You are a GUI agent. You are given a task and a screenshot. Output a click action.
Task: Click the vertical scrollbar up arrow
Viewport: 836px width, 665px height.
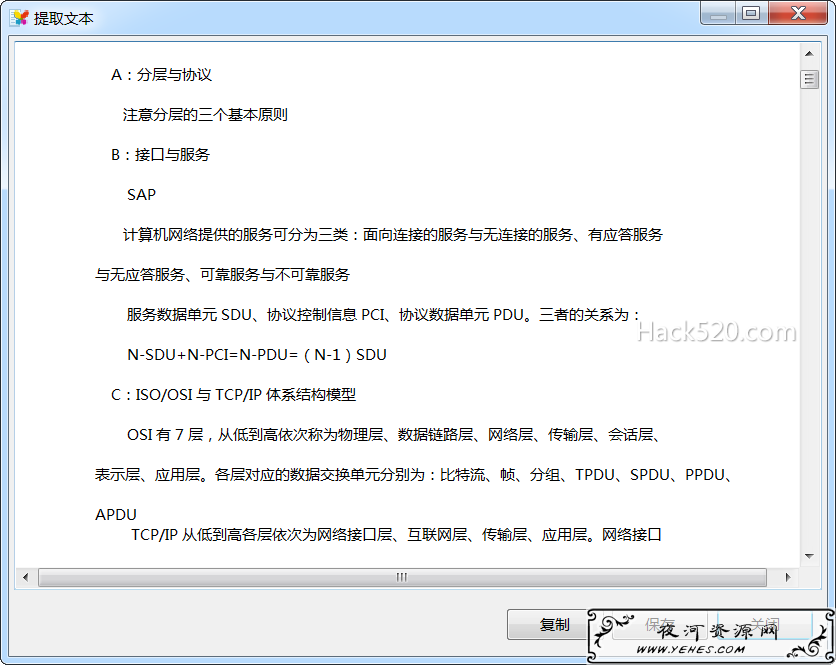coord(809,53)
